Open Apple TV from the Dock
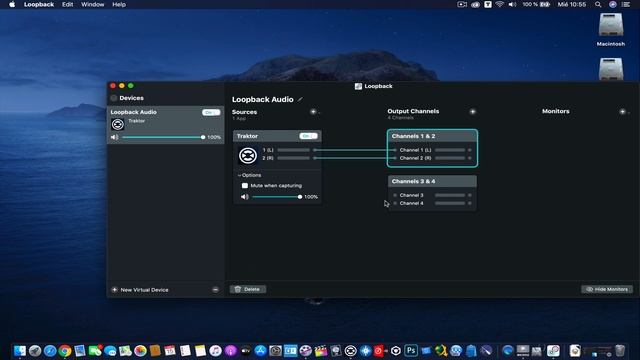640x360 pixels. [x=245, y=351]
